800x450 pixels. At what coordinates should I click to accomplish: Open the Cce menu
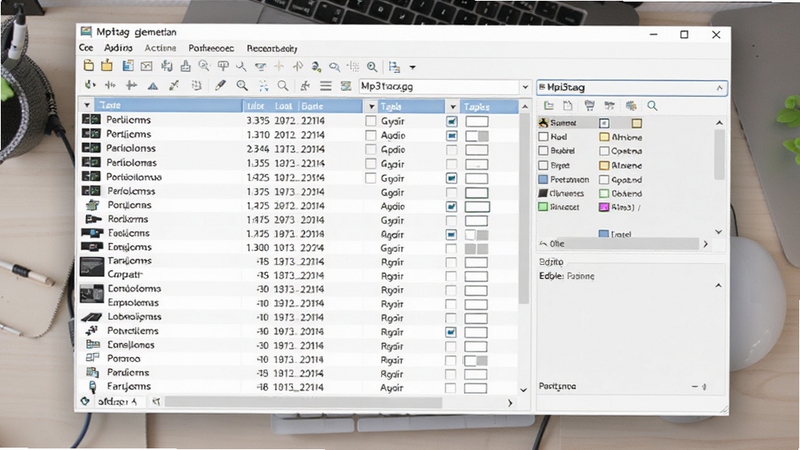tap(86, 47)
